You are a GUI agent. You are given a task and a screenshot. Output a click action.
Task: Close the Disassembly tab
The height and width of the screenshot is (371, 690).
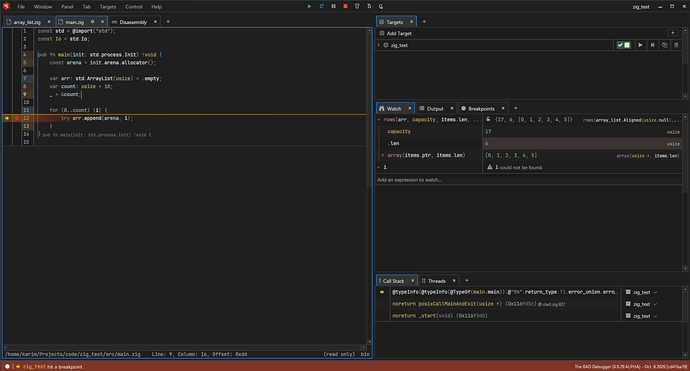tap(155, 22)
